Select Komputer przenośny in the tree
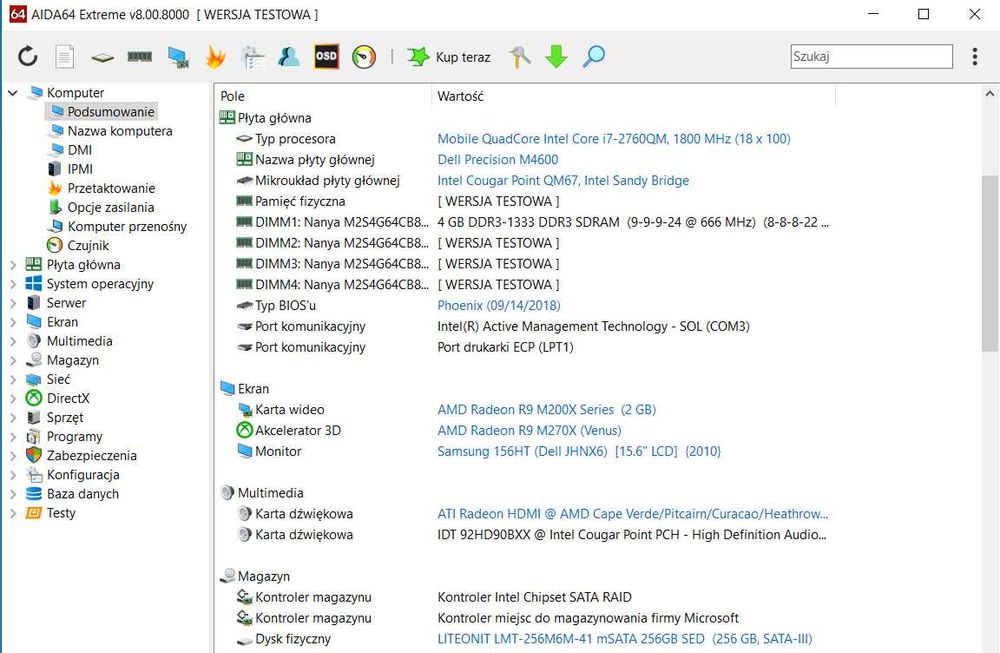This screenshot has width=1000, height=653. pyautogui.click(x=127, y=226)
